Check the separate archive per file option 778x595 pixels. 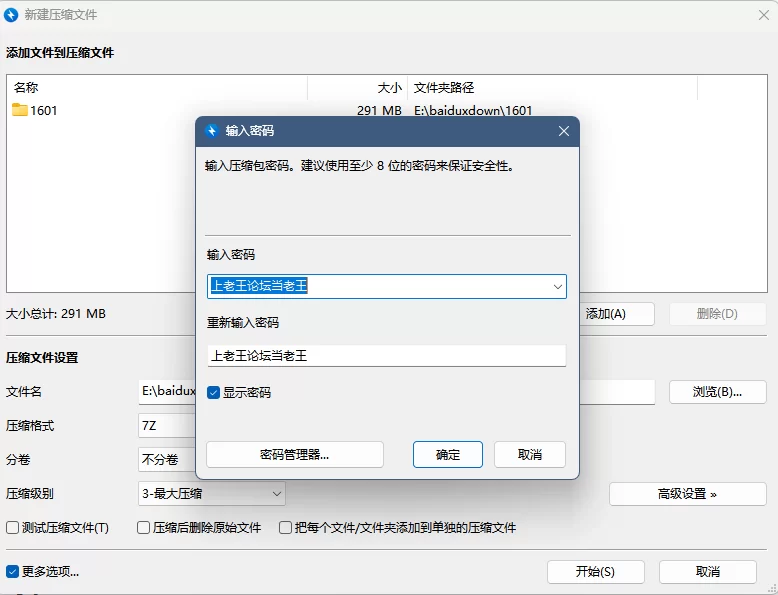286,528
